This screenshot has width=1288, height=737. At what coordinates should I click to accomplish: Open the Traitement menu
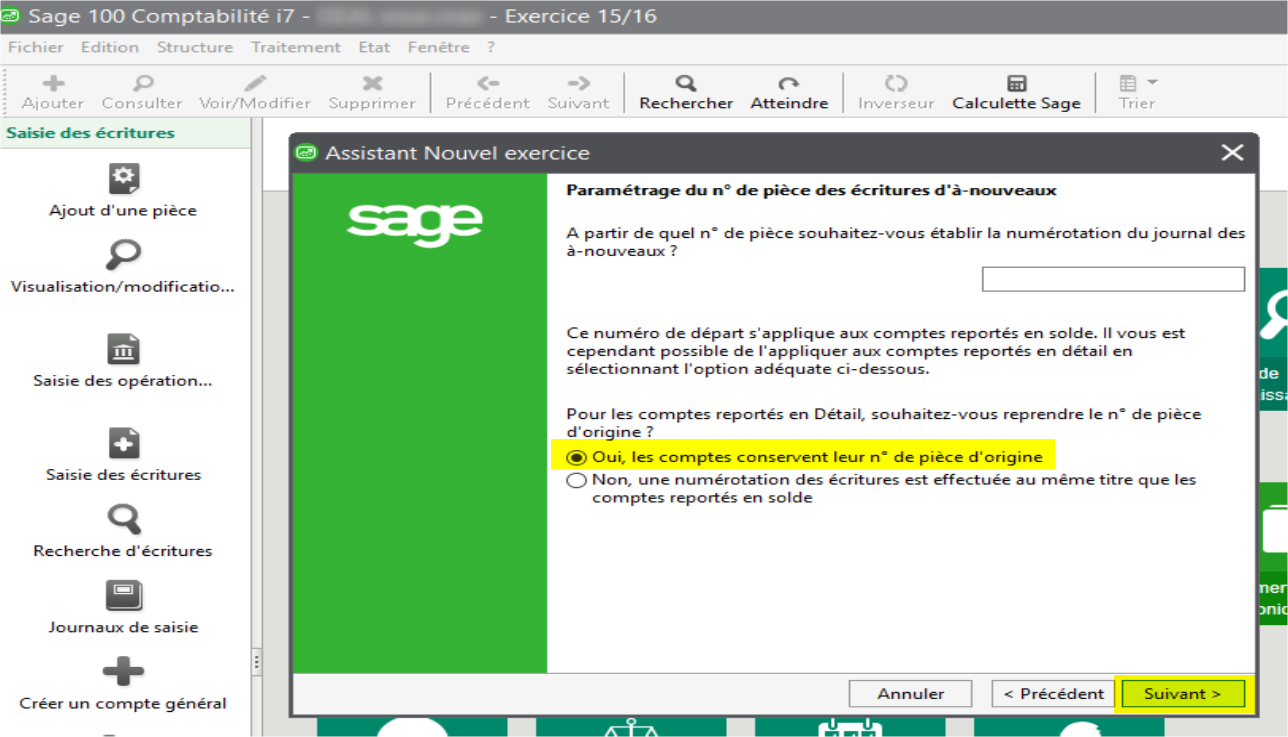pos(296,47)
